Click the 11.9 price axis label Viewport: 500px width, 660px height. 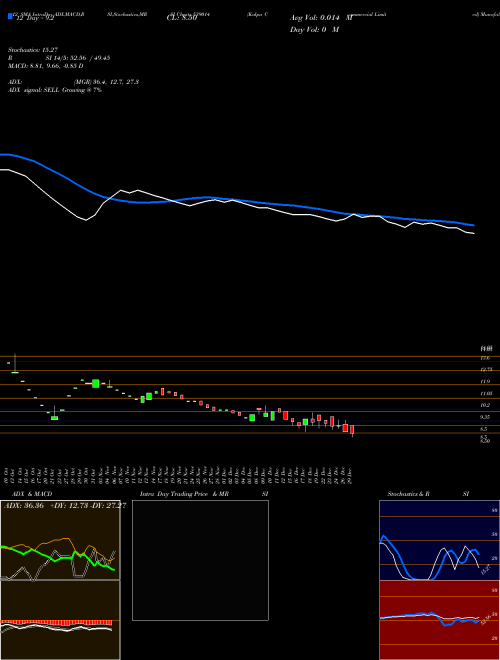point(485,381)
